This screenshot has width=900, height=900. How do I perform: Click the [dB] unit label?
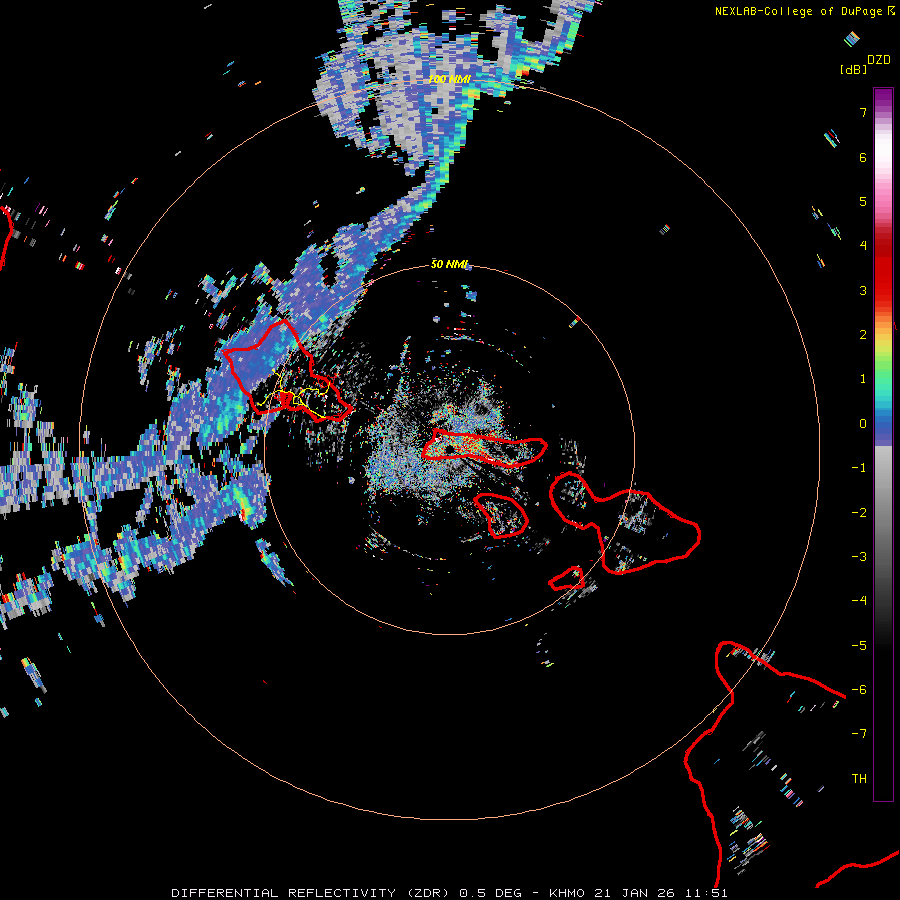854,69
